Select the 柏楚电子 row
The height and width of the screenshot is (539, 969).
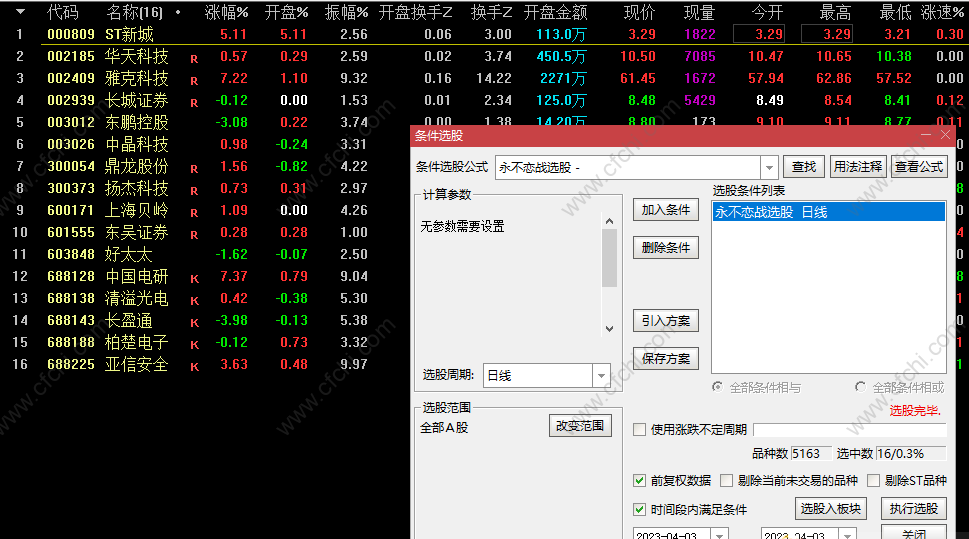click(204, 342)
